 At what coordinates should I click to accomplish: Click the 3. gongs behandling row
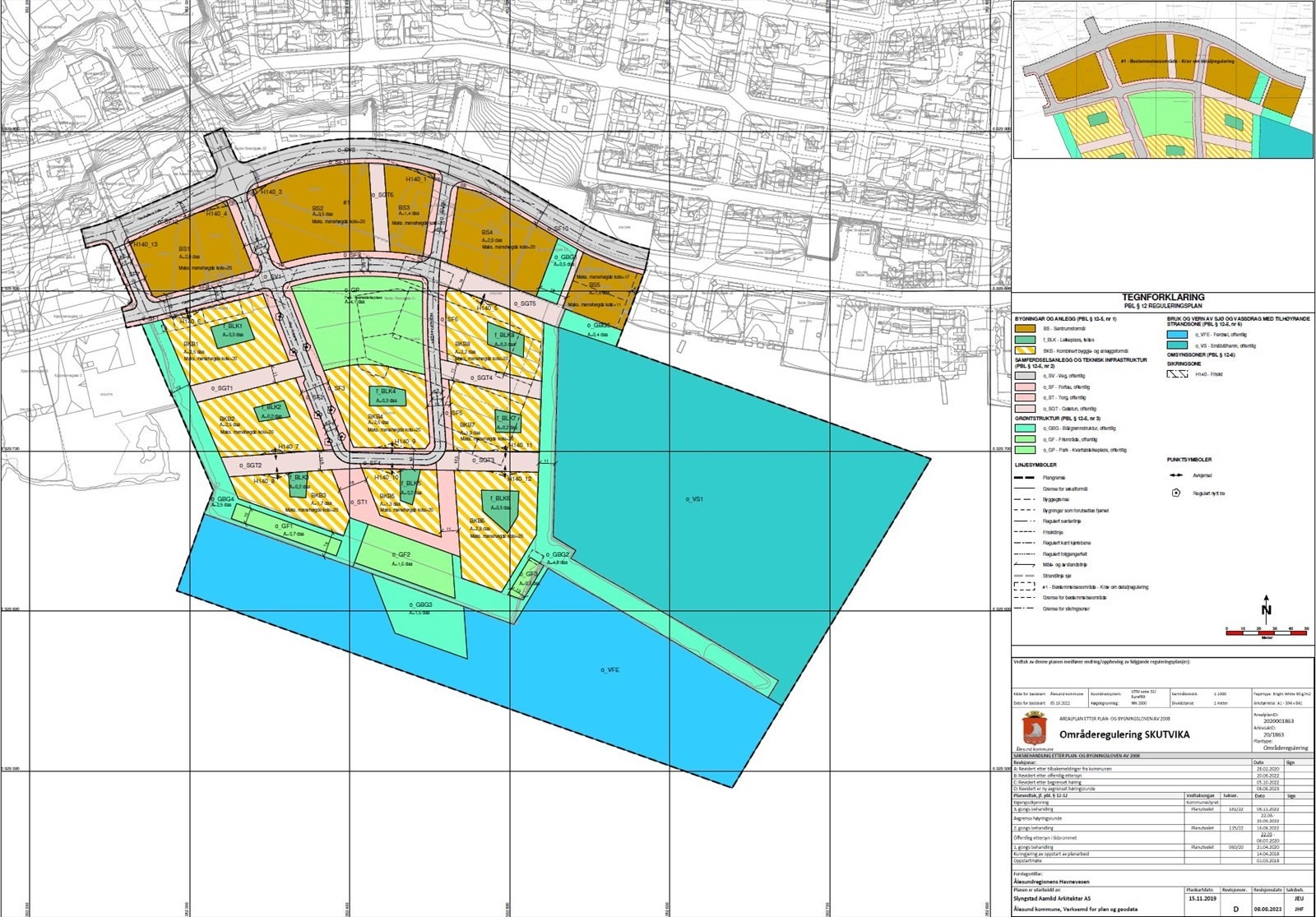1162,808
